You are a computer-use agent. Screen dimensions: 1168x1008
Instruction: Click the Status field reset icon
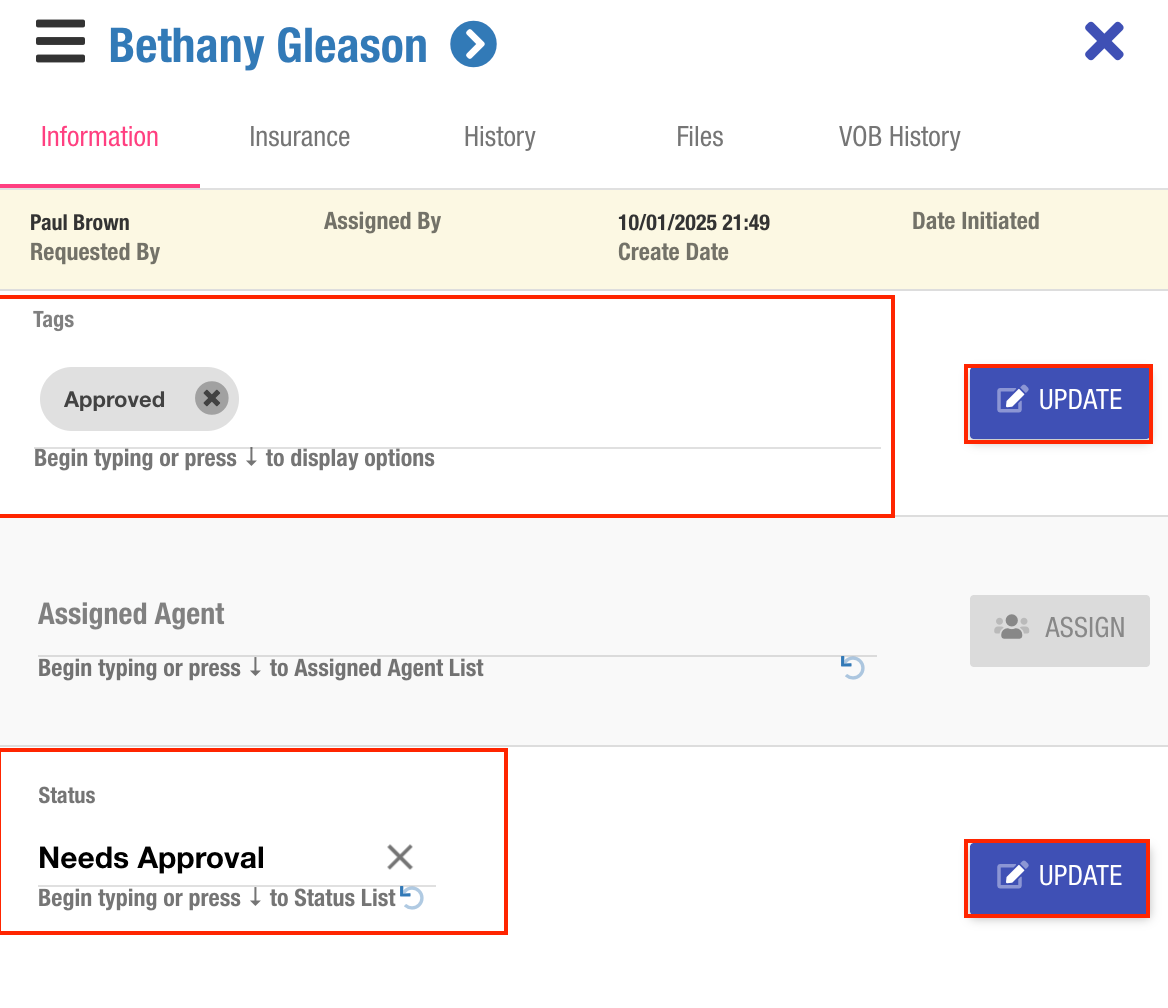point(412,896)
